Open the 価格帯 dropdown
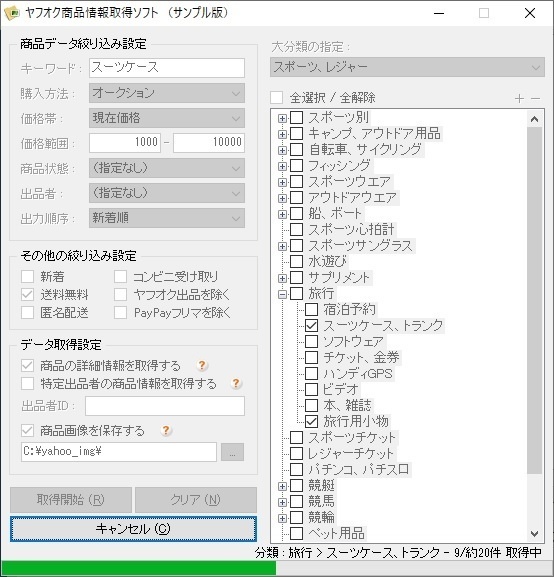Viewport: 554px width, 577px height. click(167, 118)
